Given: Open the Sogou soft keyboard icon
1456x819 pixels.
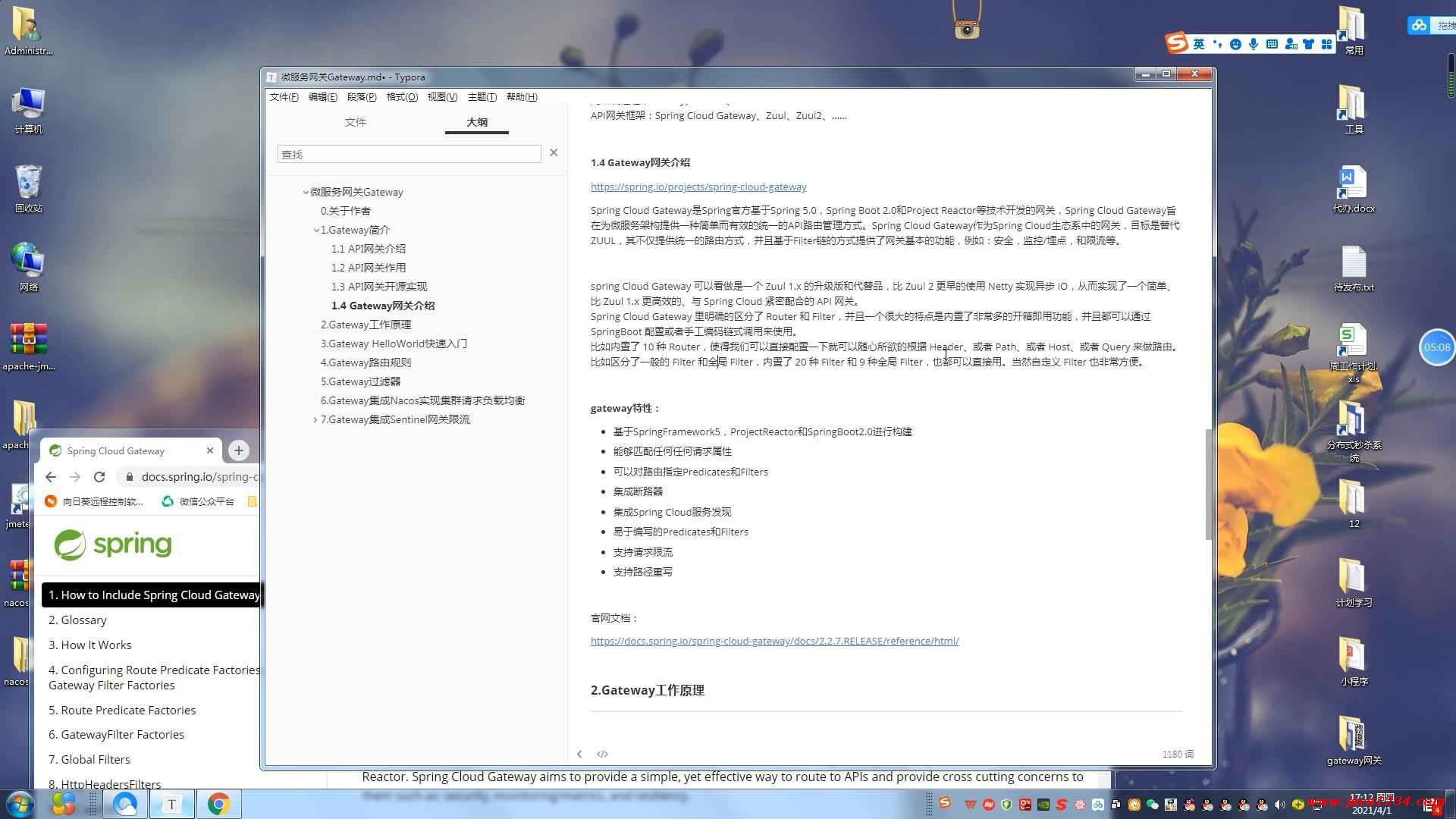Looking at the screenshot, I should pos(1272,44).
